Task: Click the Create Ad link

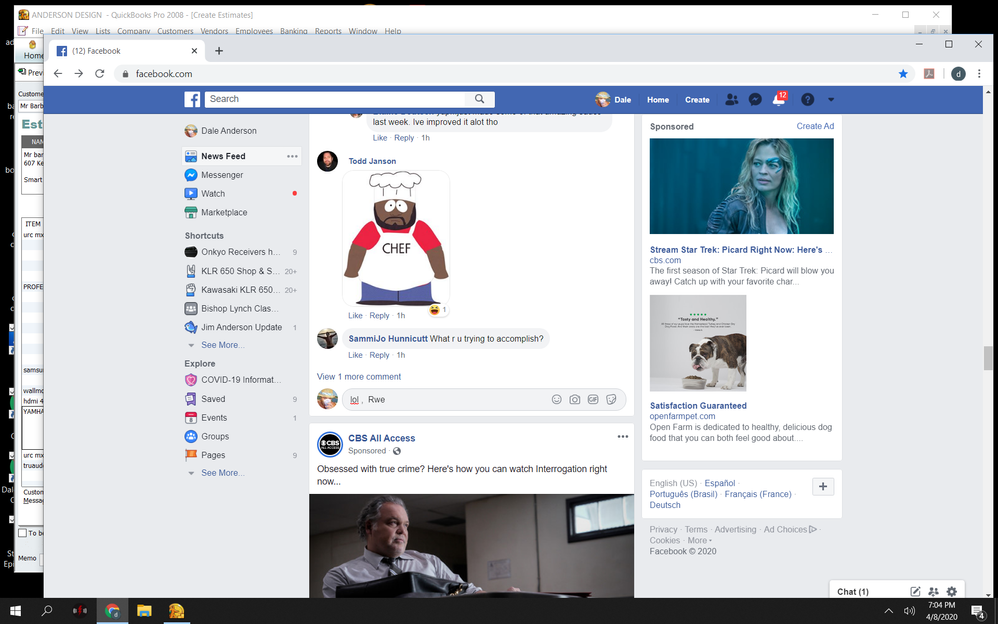Action: 815,126
